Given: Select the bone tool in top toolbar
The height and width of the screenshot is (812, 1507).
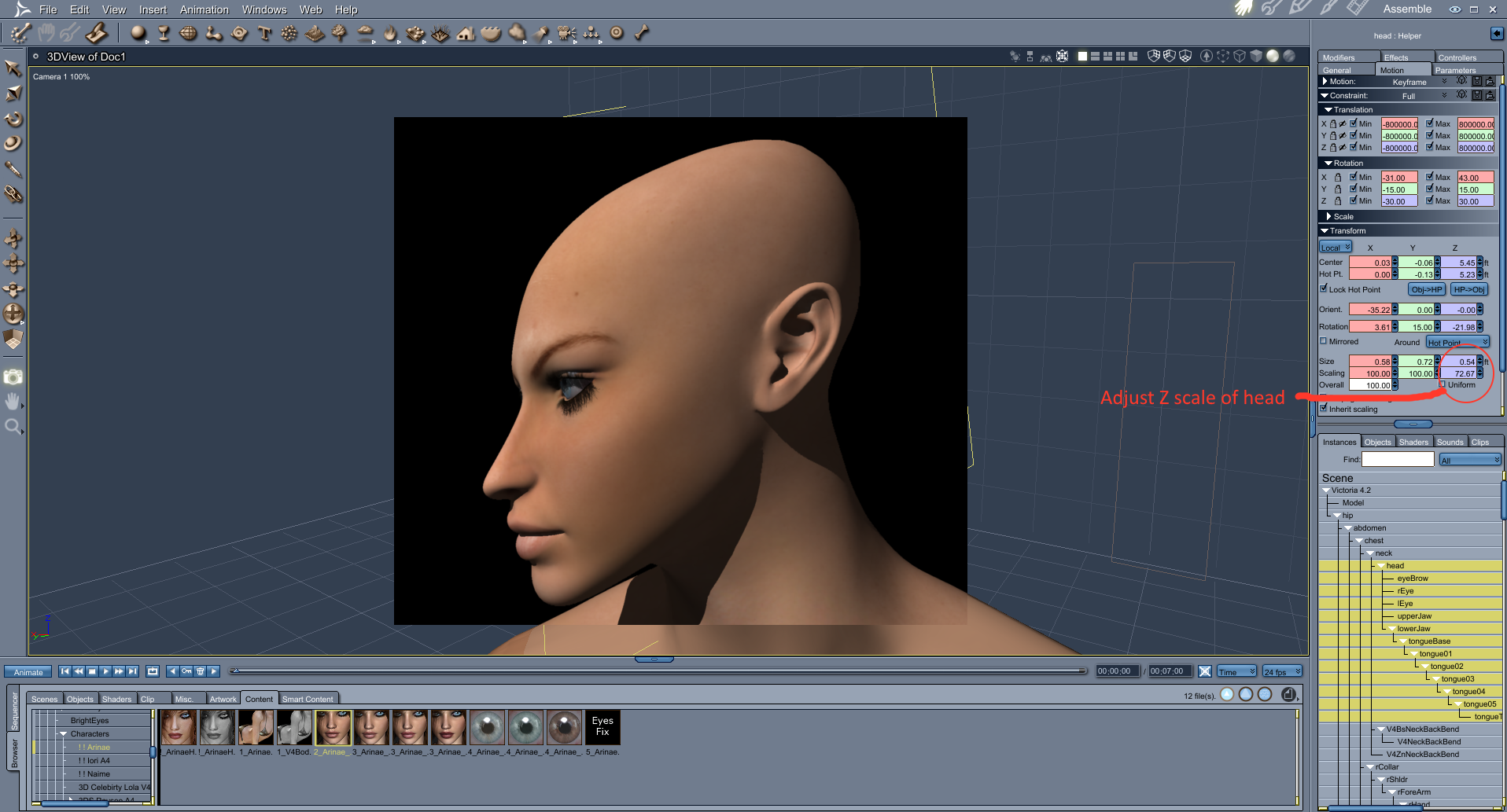Looking at the screenshot, I should tap(642, 33).
